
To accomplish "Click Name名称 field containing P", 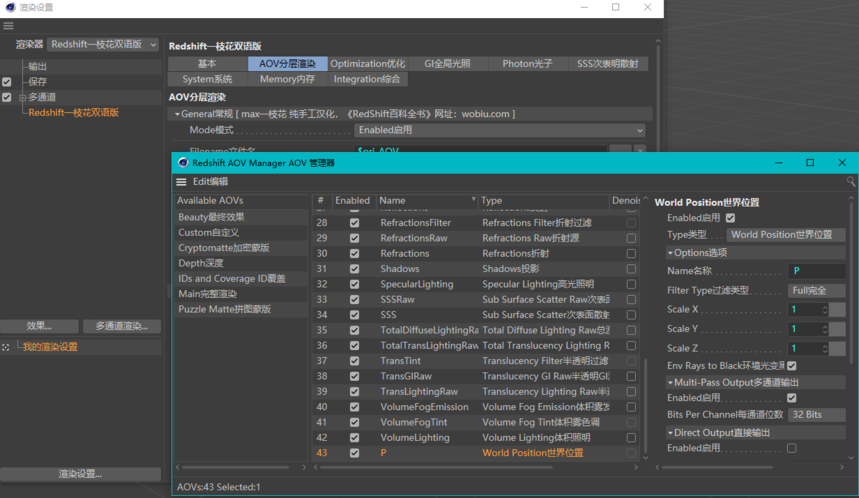I will point(816,271).
